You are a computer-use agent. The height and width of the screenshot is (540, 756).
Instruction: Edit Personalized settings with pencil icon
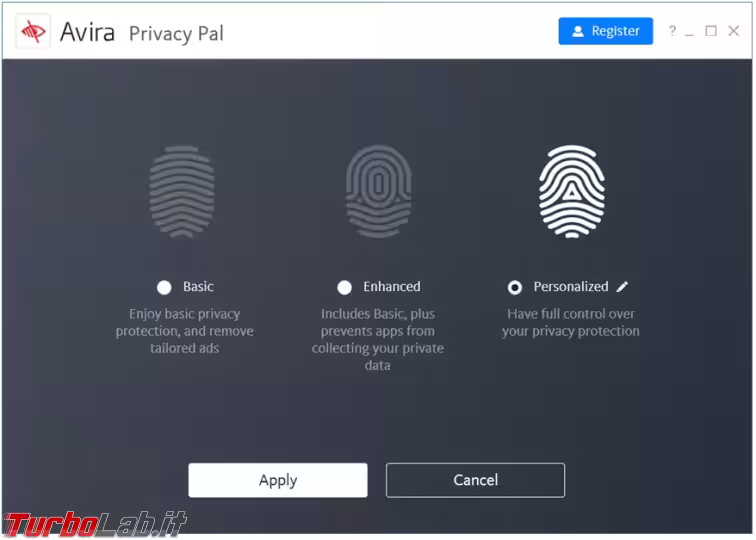[622, 287]
